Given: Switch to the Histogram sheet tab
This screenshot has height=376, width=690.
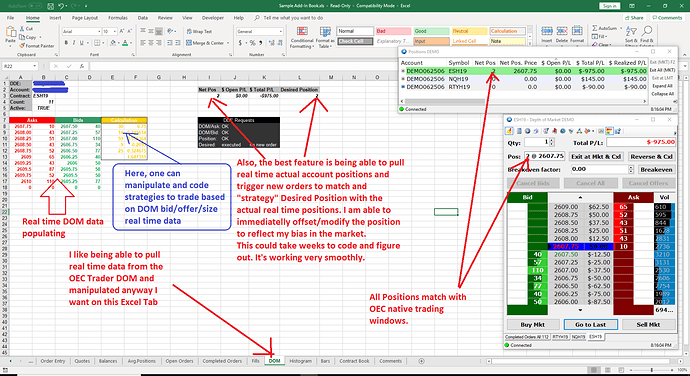Looking at the screenshot, I should [x=301, y=361].
